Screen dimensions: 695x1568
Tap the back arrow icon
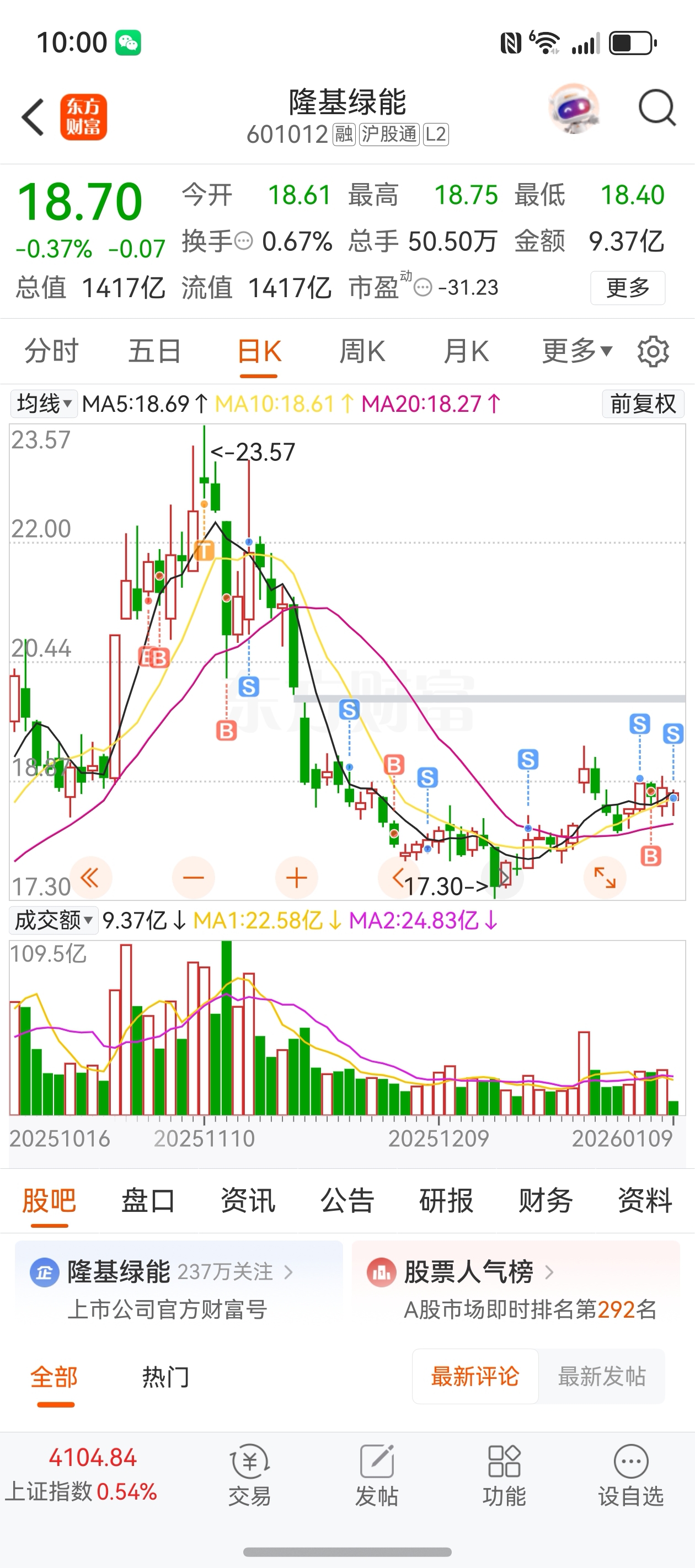pyautogui.click(x=33, y=116)
